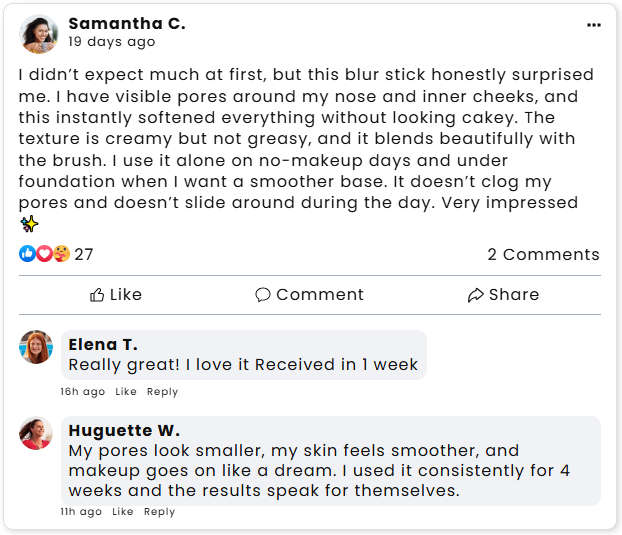
Task: Click the red heart reaction icon
Action: (44, 253)
